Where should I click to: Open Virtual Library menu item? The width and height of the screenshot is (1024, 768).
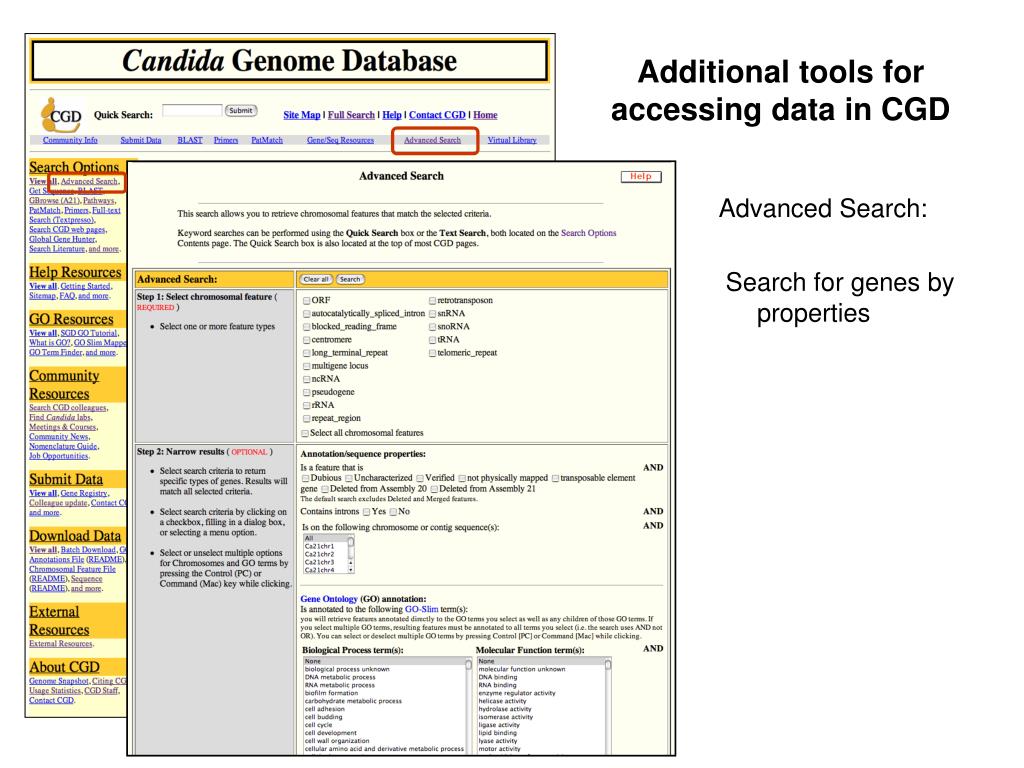(x=512, y=140)
